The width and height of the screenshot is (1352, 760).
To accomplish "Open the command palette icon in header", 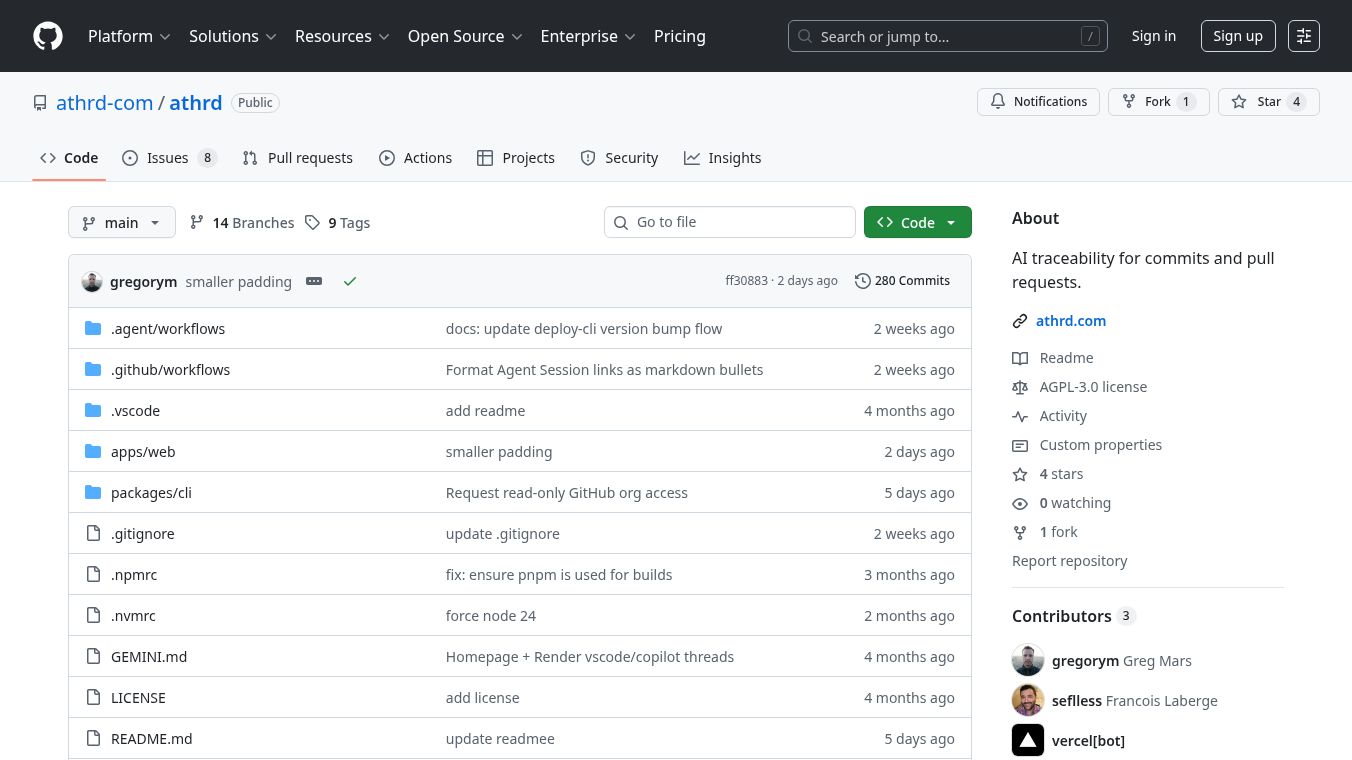I will [x=1303, y=36].
